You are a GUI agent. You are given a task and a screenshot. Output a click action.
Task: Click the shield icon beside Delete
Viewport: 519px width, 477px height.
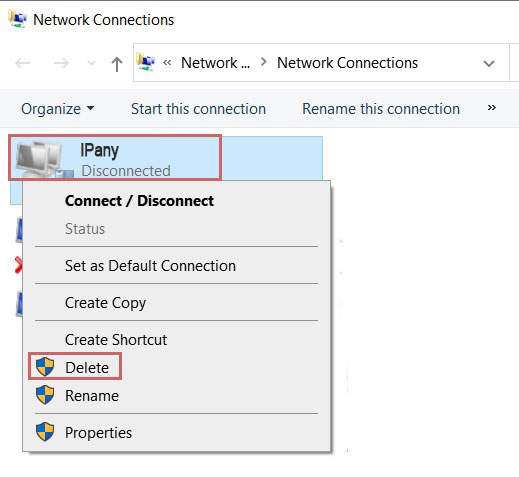click(45, 367)
